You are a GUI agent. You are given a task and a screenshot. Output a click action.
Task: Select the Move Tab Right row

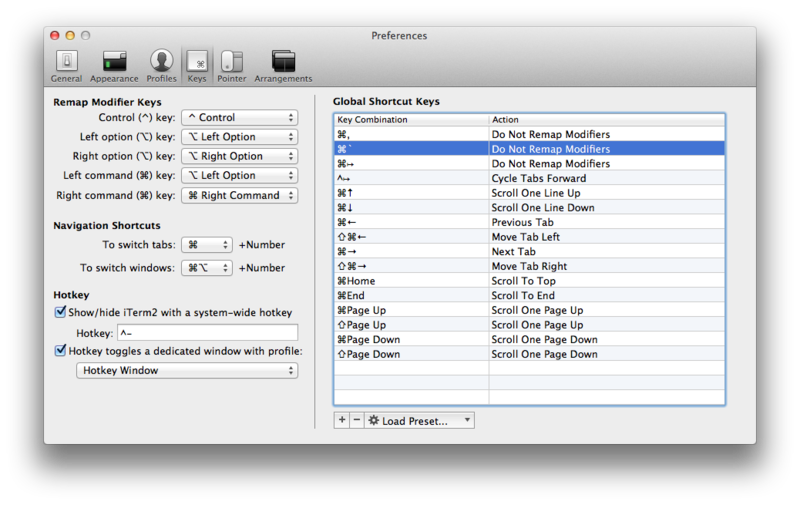click(530, 266)
